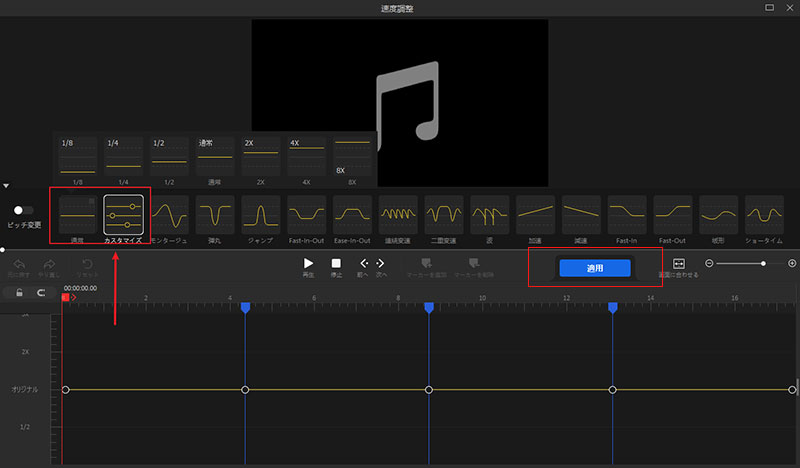Viewport: 800px width, 468px height.
Task: Select the blue marker near 4 seconds
Action: click(245, 307)
